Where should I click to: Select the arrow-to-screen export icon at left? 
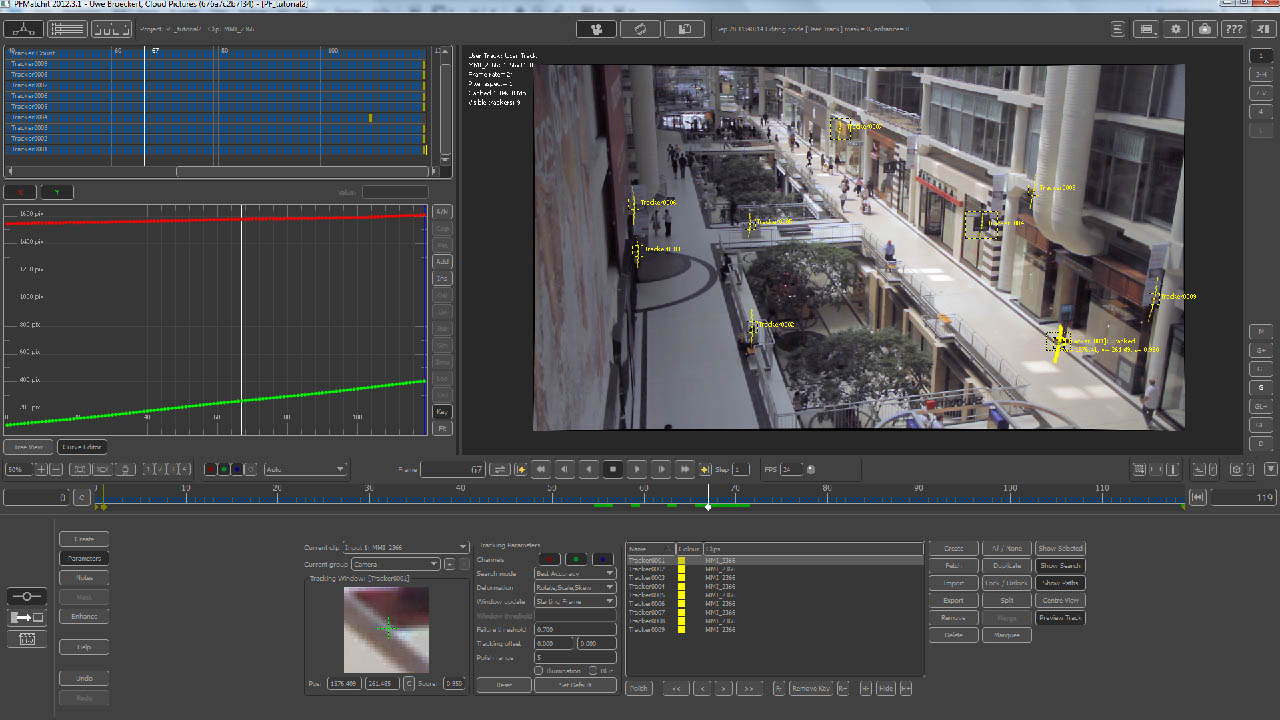(27, 618)
